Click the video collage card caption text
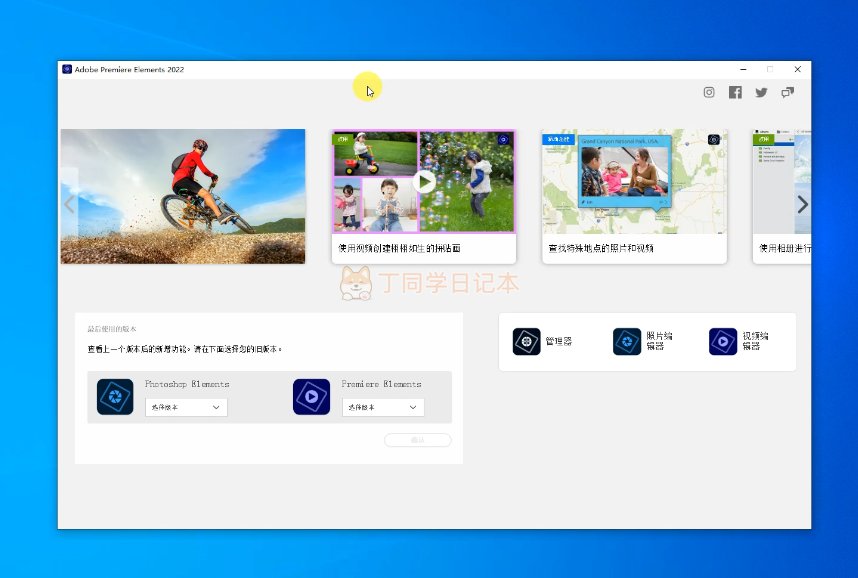Screen dimensions: 858x578 [x=399, y=248]
